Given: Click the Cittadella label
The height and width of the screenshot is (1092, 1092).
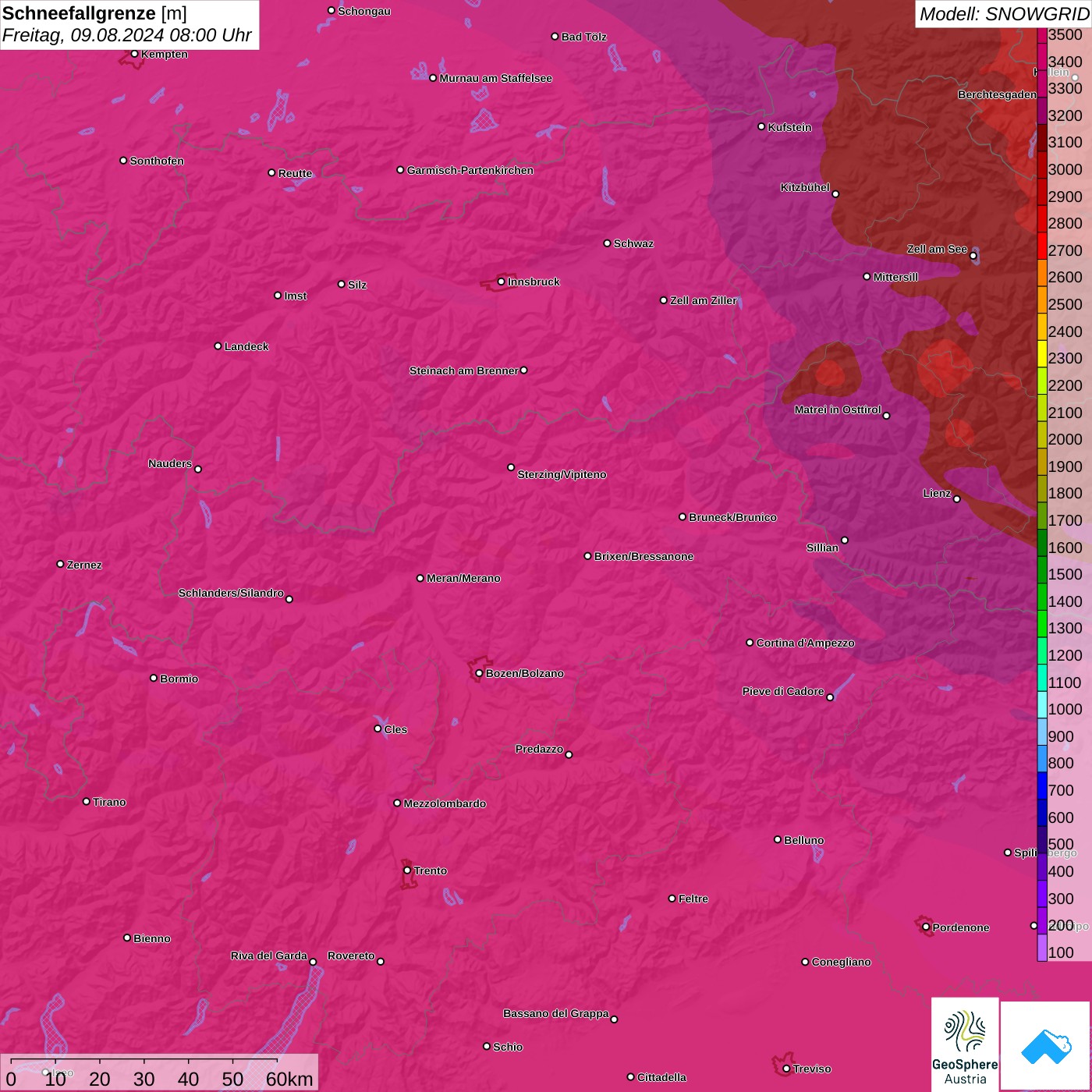Looking at the screenshot, I should pos(661,1077).
